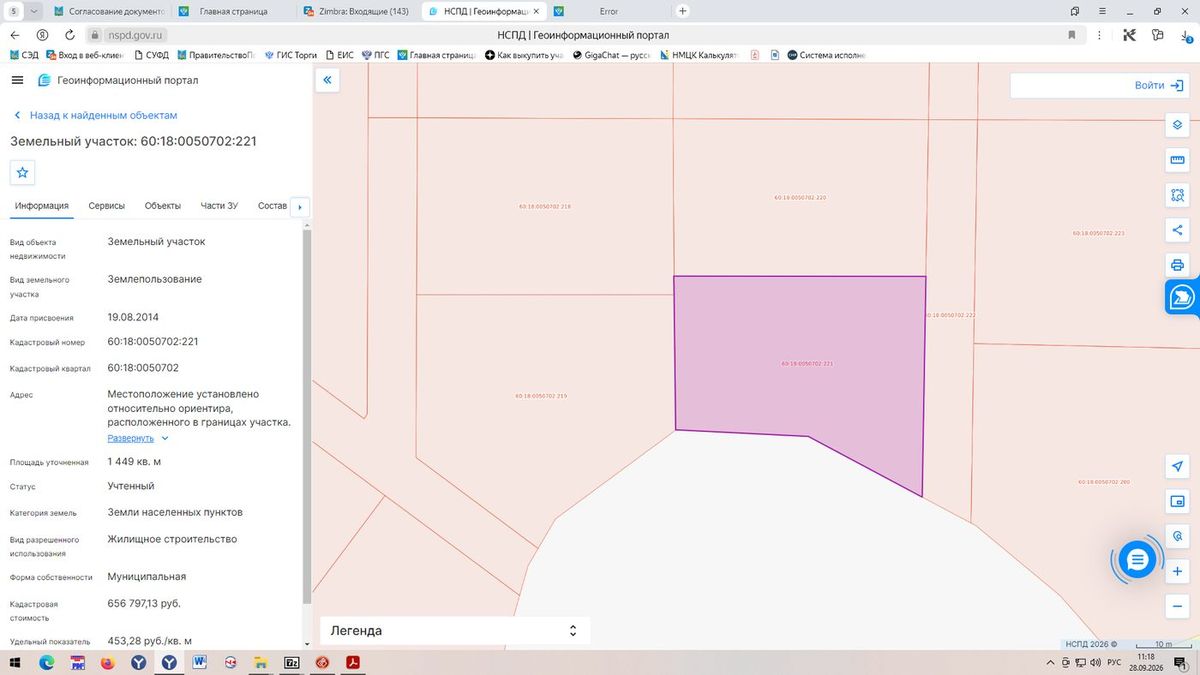1200x675 pixels.
Task: Print the map with printer icon
Action: 1177,265
